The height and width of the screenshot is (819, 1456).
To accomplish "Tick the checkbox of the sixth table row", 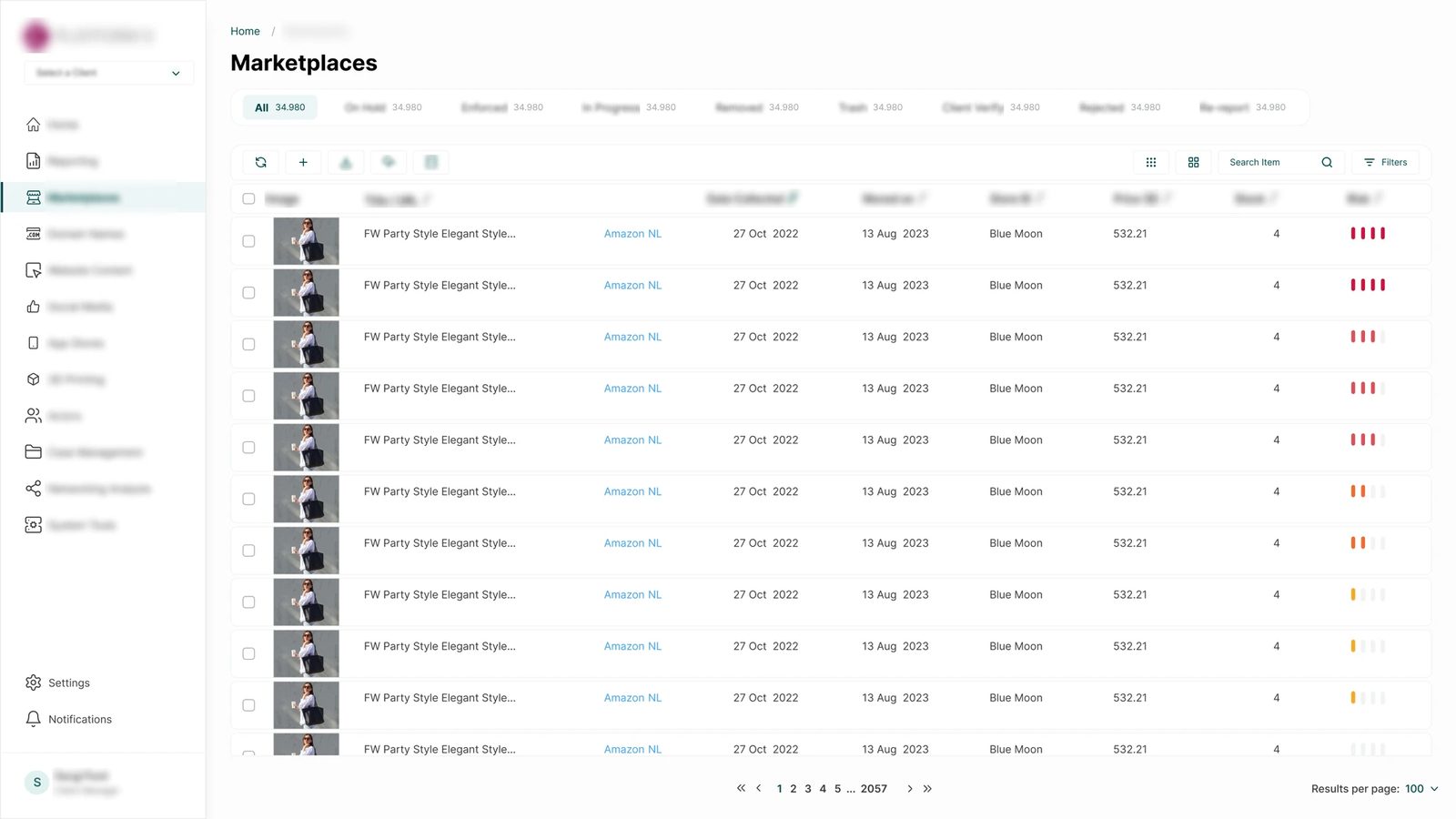I will coord(248,499).
